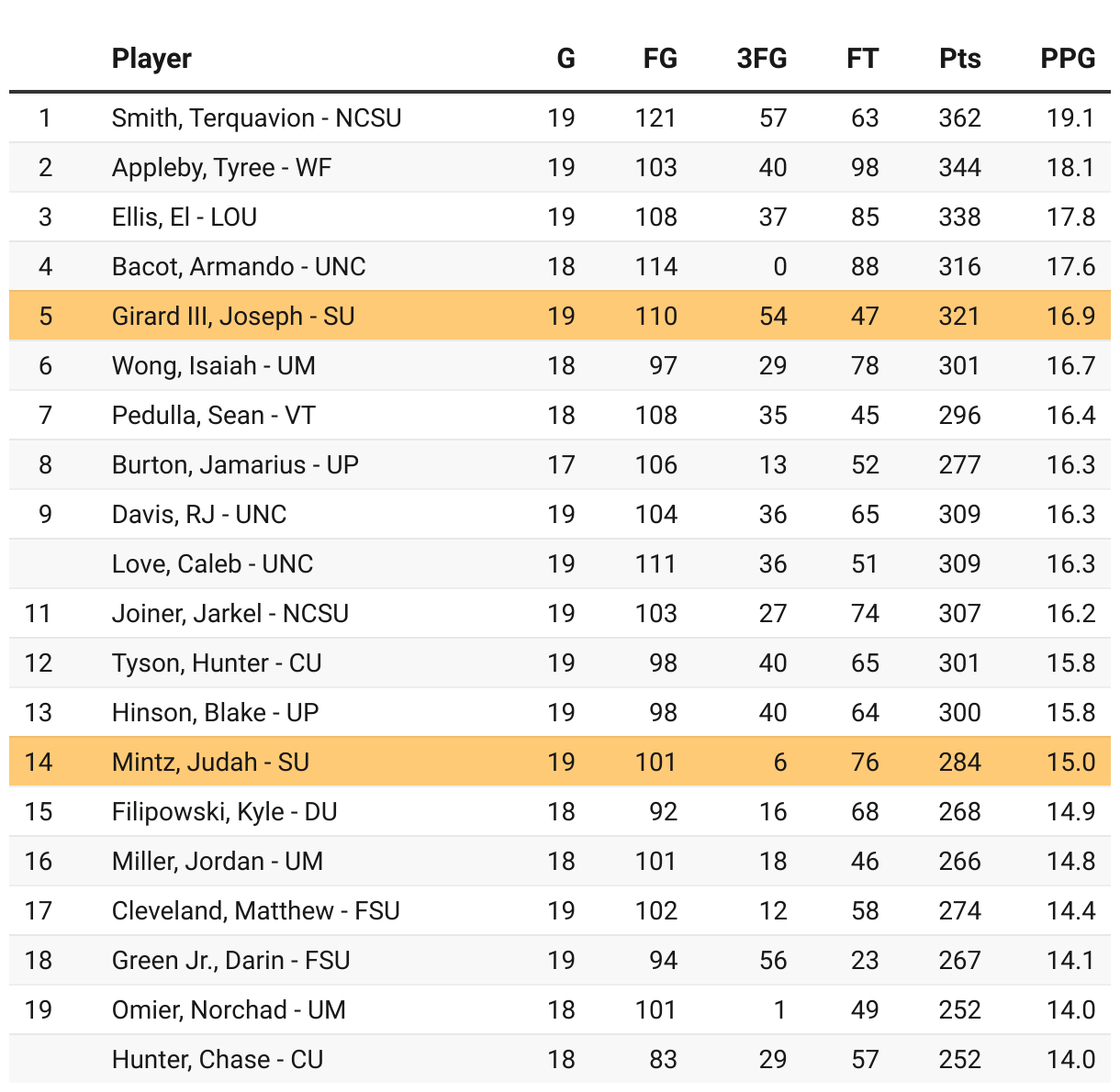Click rank number 11 for Joiner
Viewport: 1120px width, 1092px height.
(38, 614)
